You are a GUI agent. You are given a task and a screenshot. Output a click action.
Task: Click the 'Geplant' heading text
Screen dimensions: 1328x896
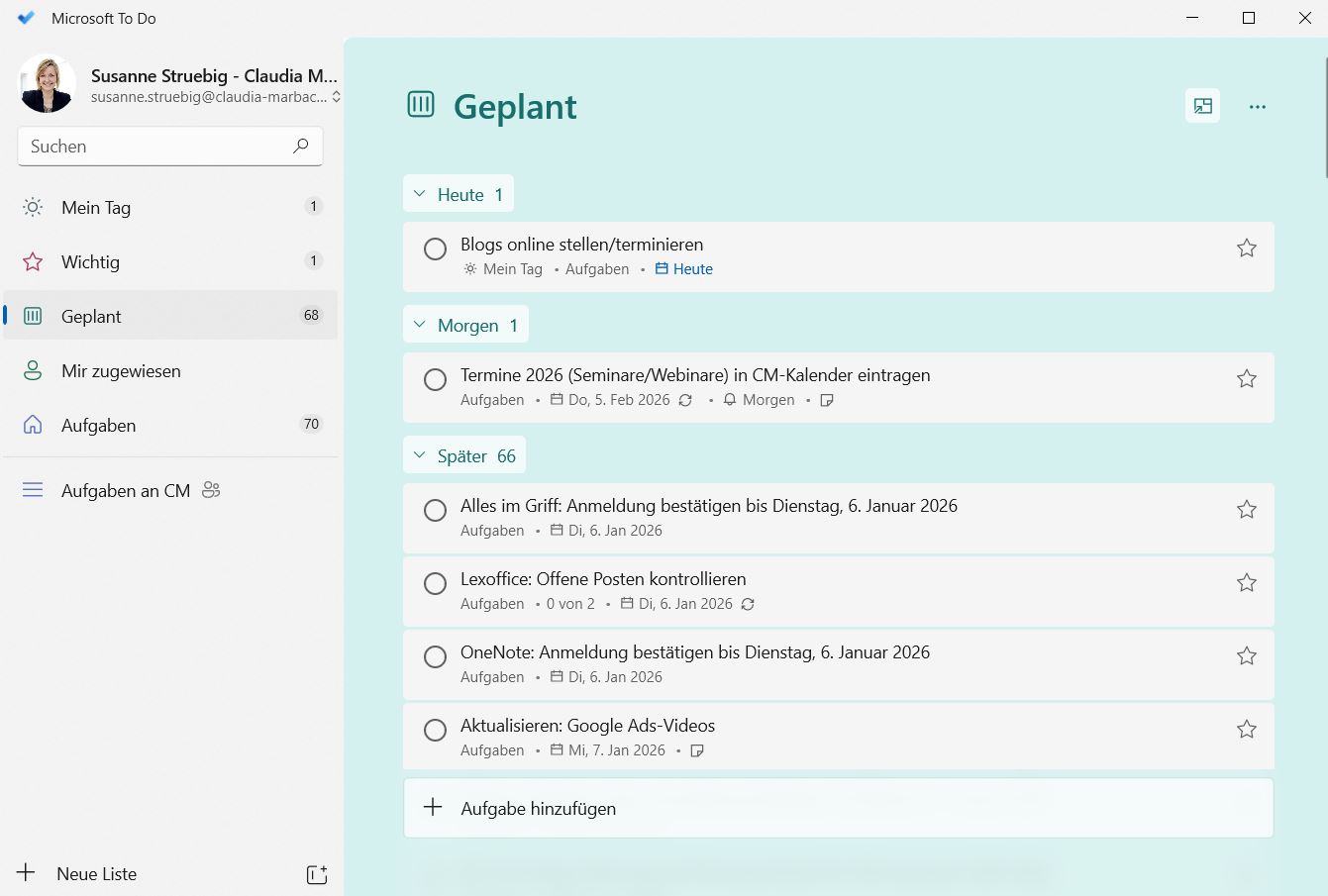pos(515,106)
